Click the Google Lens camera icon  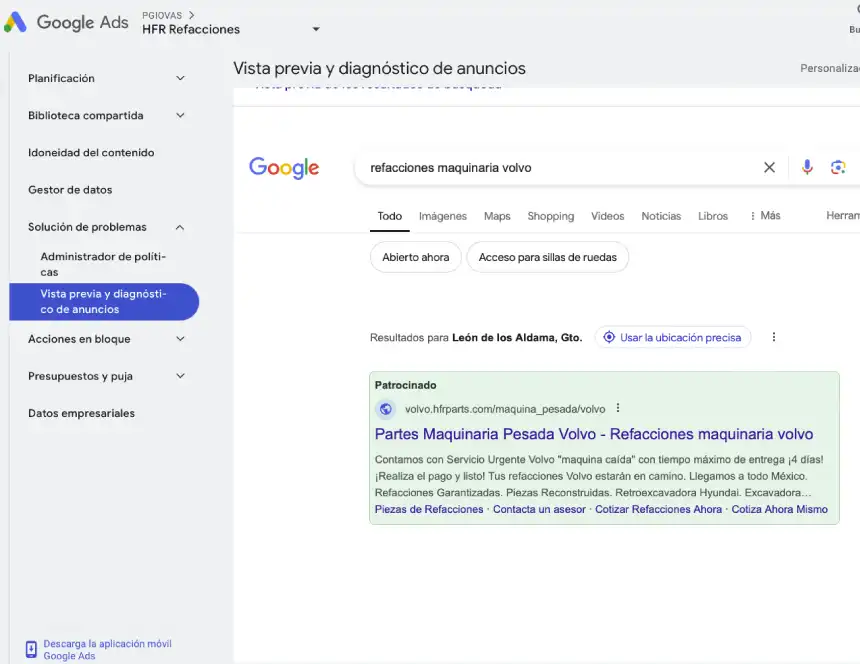[x=838, y=167]
